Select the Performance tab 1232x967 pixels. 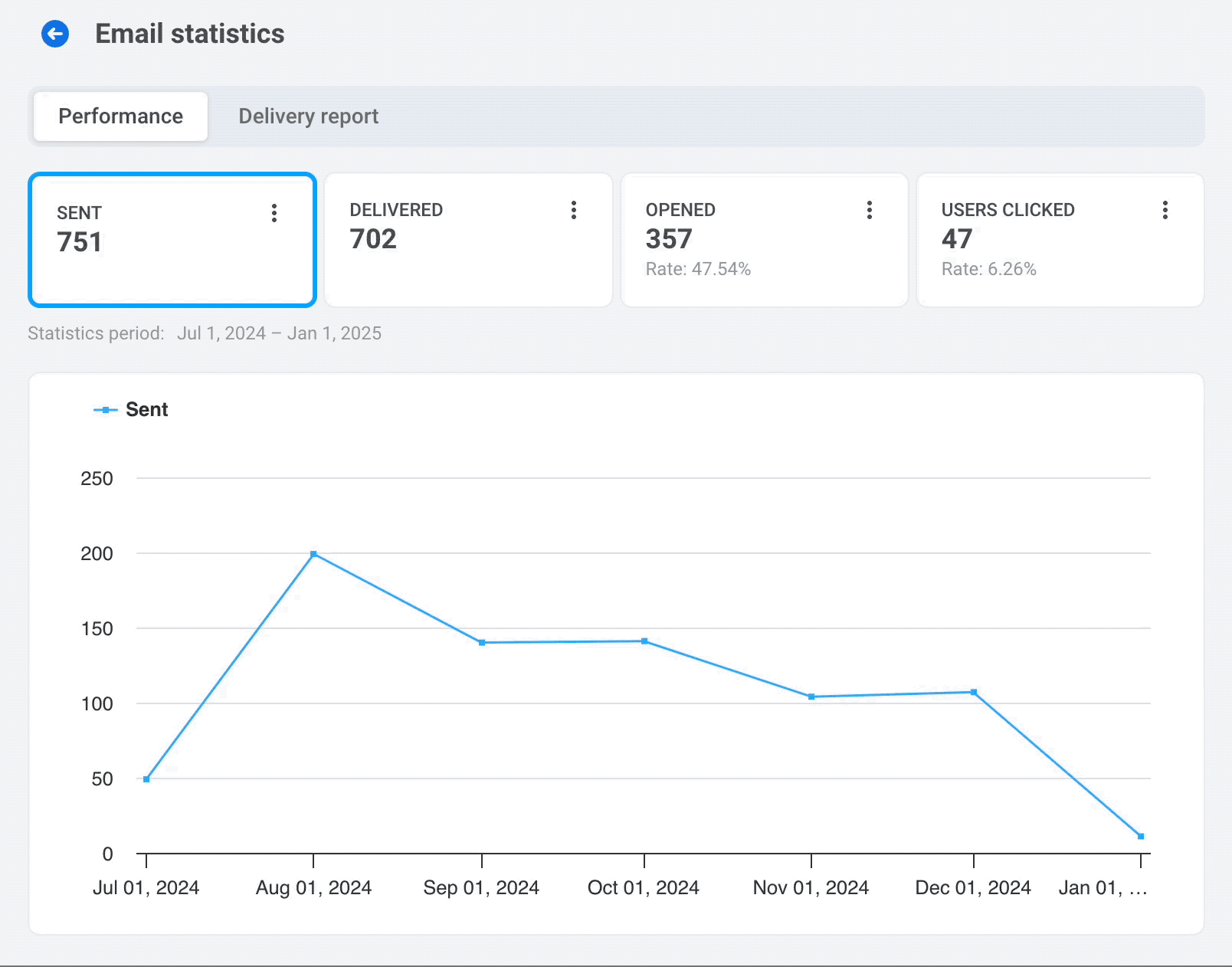pos(120,116)
